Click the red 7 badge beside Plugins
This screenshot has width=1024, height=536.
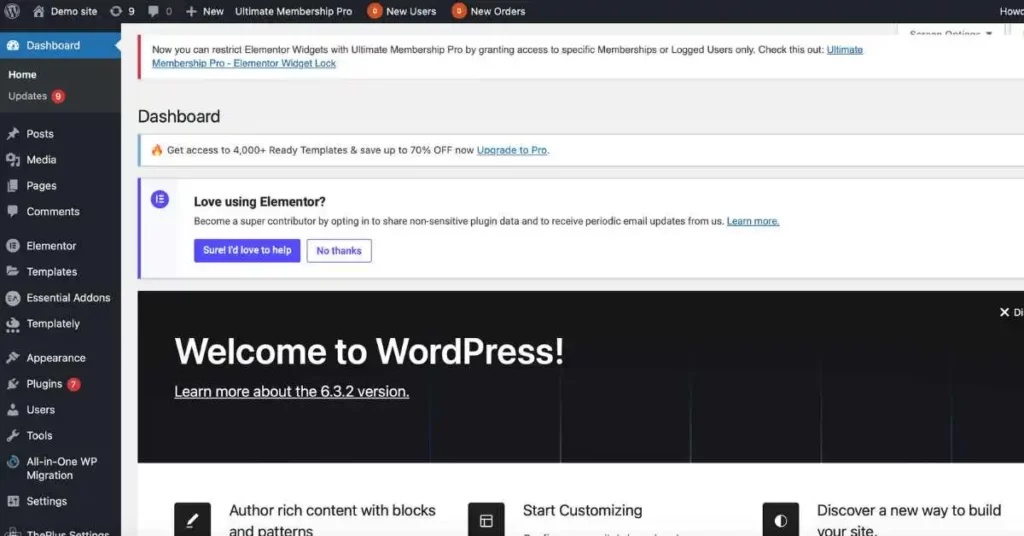click(x=74, y=385)
